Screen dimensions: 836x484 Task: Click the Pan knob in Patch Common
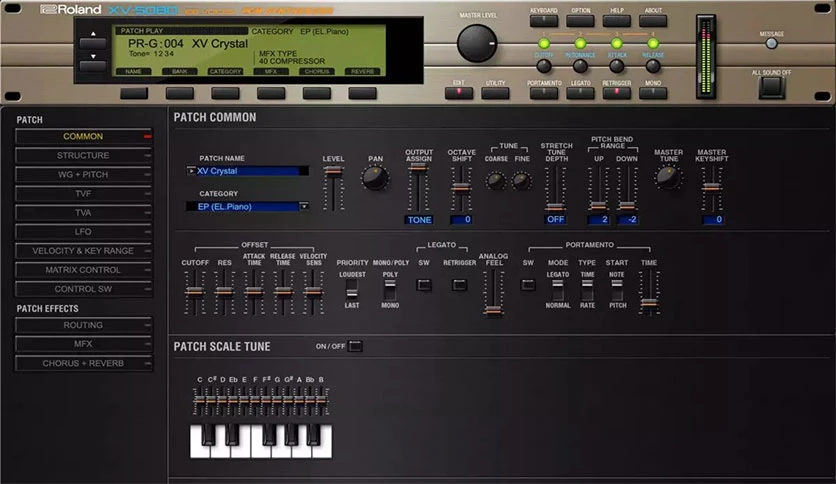[375, 178]
